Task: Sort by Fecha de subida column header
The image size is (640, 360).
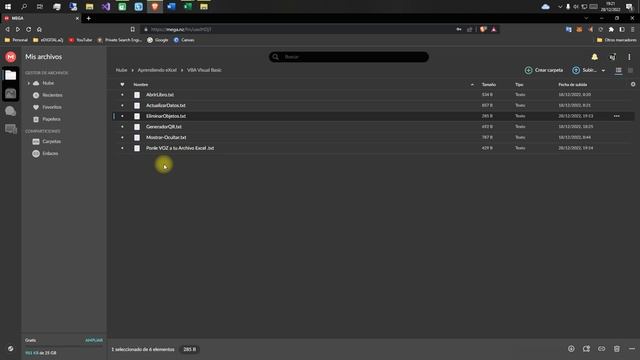Action: [573, 84]
